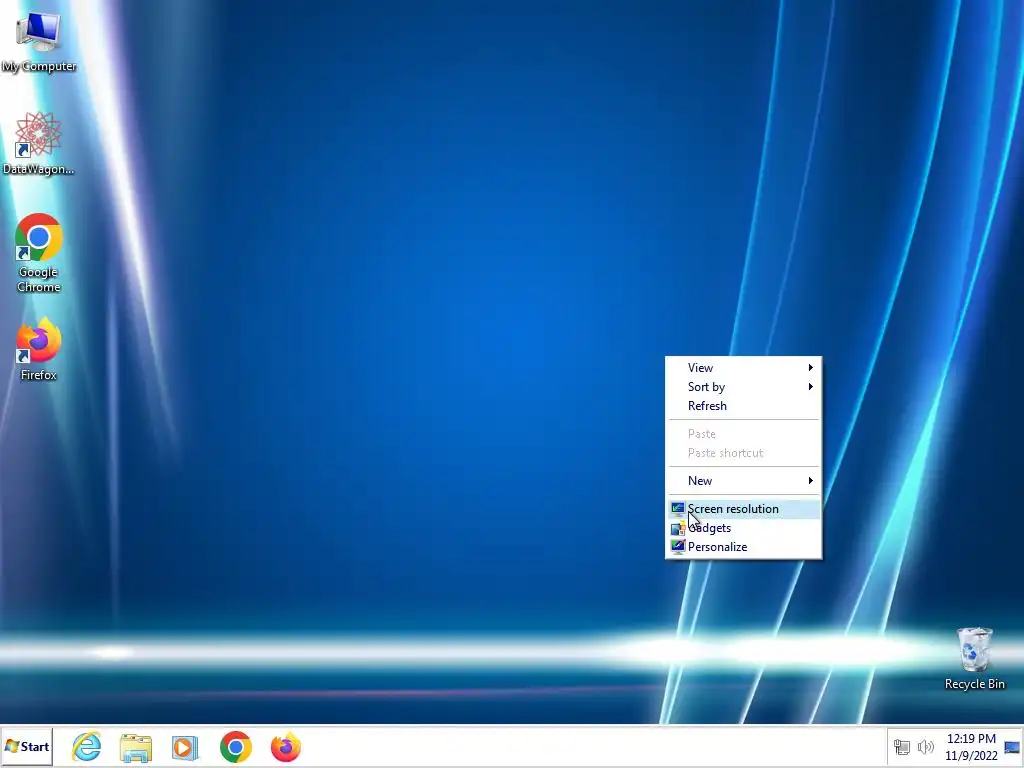Choose Personalize in the context menu
The width and height of the screenshot is (1024, 768).
743,547
